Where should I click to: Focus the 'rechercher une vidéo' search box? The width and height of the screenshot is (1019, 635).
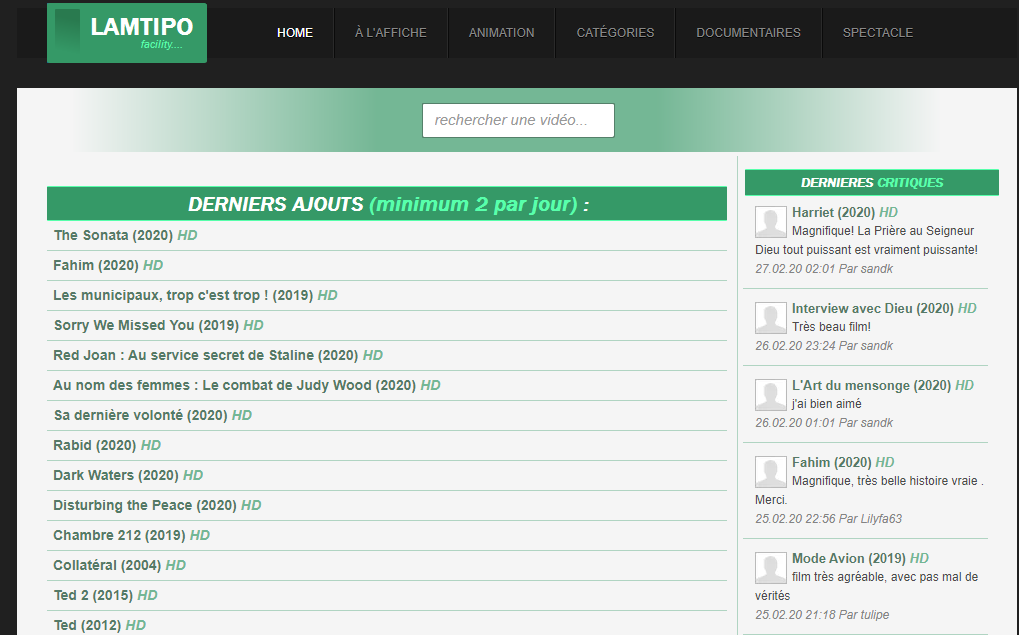pos(518,120)
